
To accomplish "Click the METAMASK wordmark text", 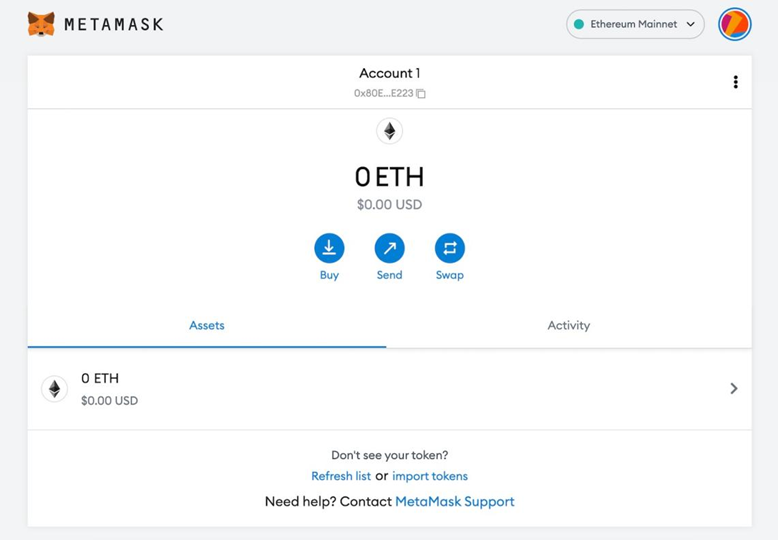I will click(114, 24).
